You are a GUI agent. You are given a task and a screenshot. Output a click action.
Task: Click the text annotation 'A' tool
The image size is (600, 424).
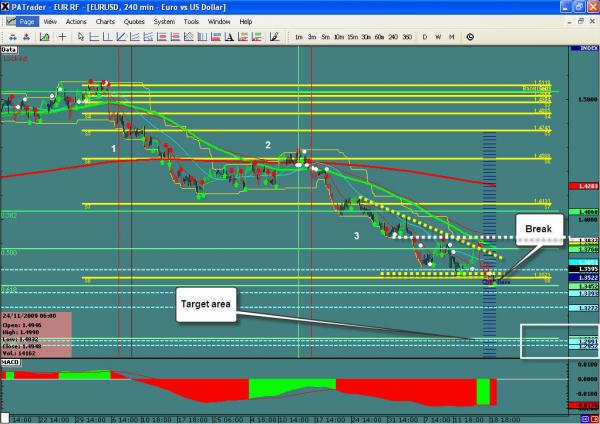tap(229, 36)
